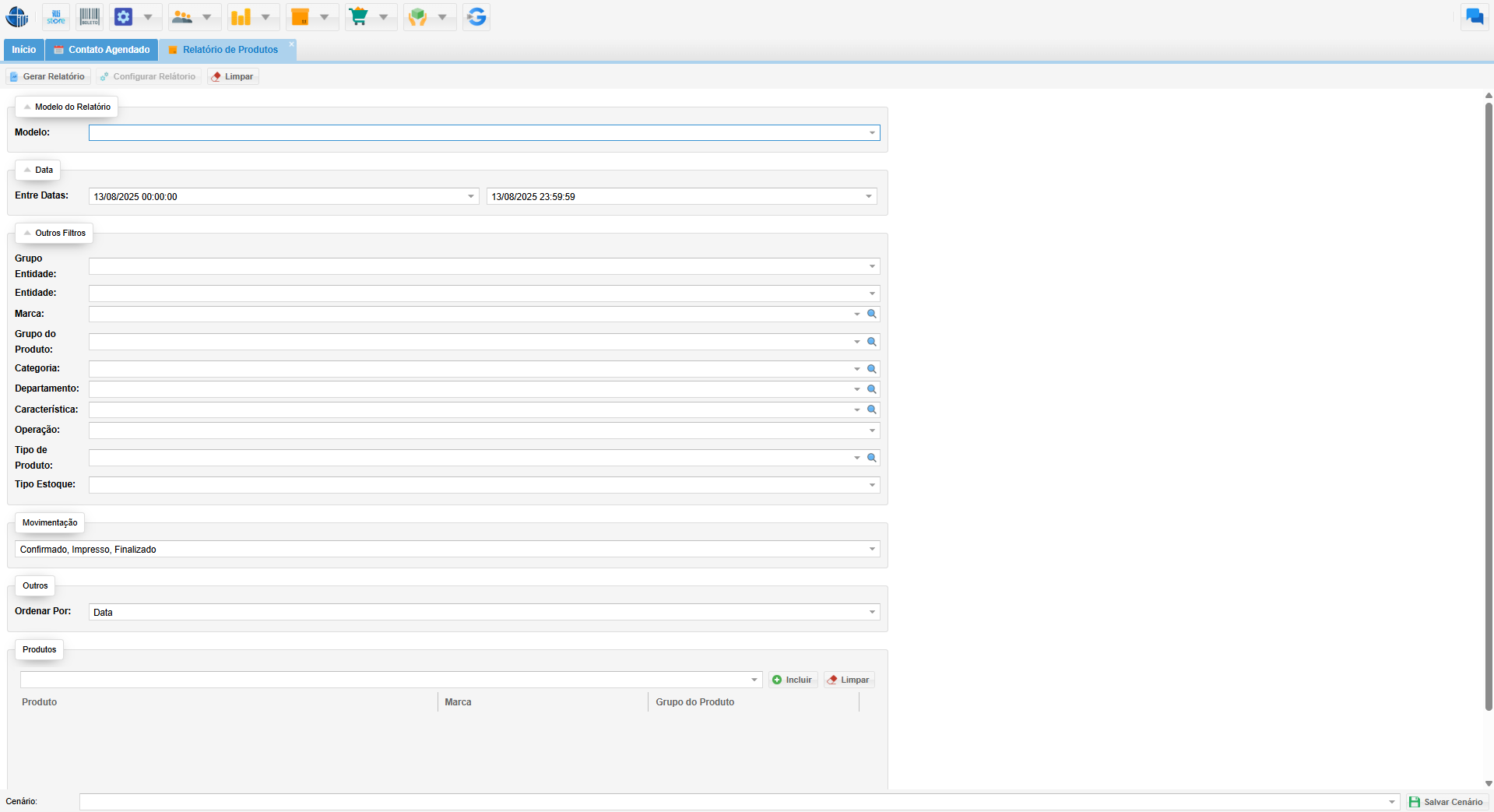This screenshot has height=812, width=1494.
Task: Click the magnifier next to Marca field
Action: coord(872,314)
